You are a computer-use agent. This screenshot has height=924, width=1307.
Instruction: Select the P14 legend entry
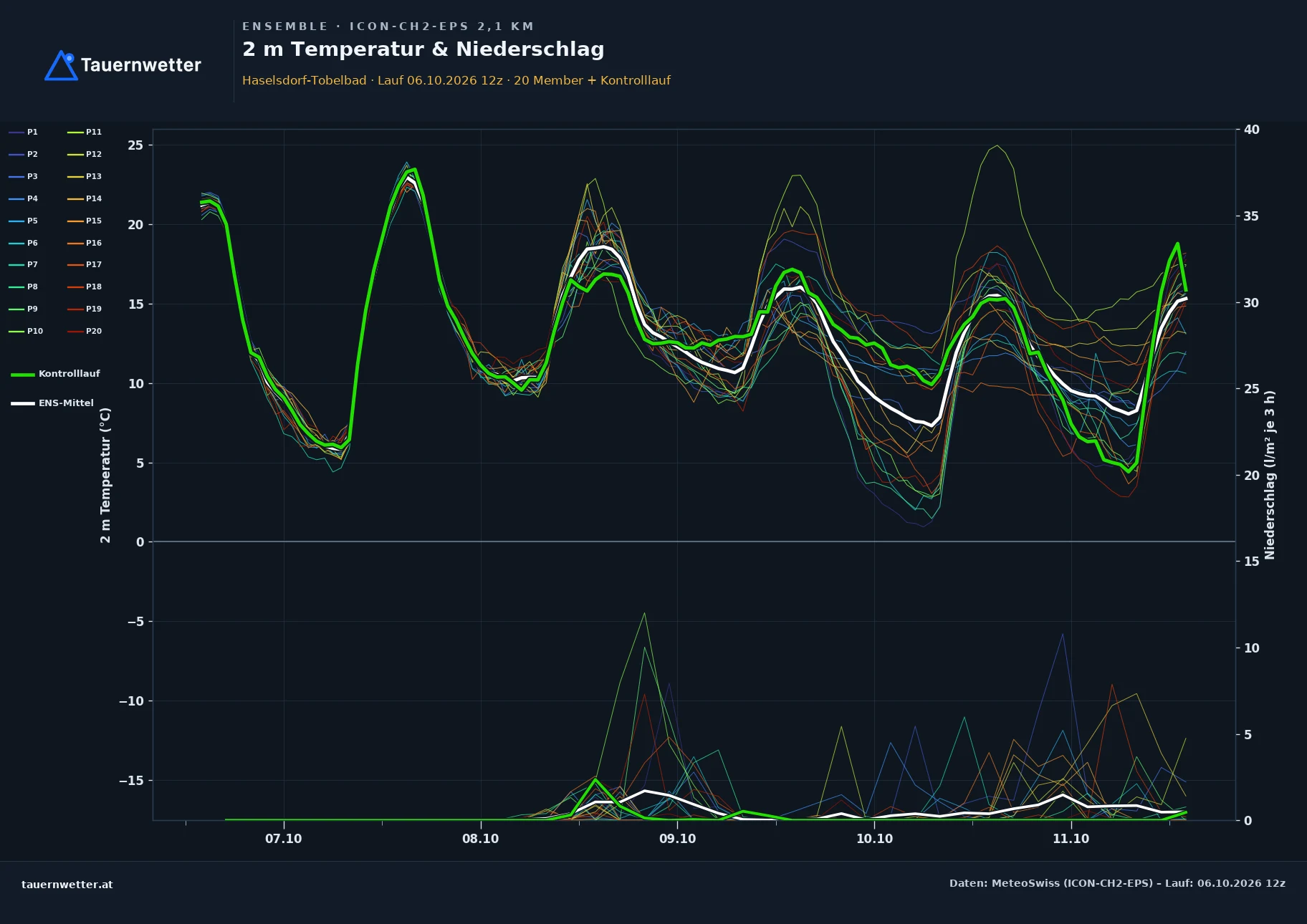[85, 198]
